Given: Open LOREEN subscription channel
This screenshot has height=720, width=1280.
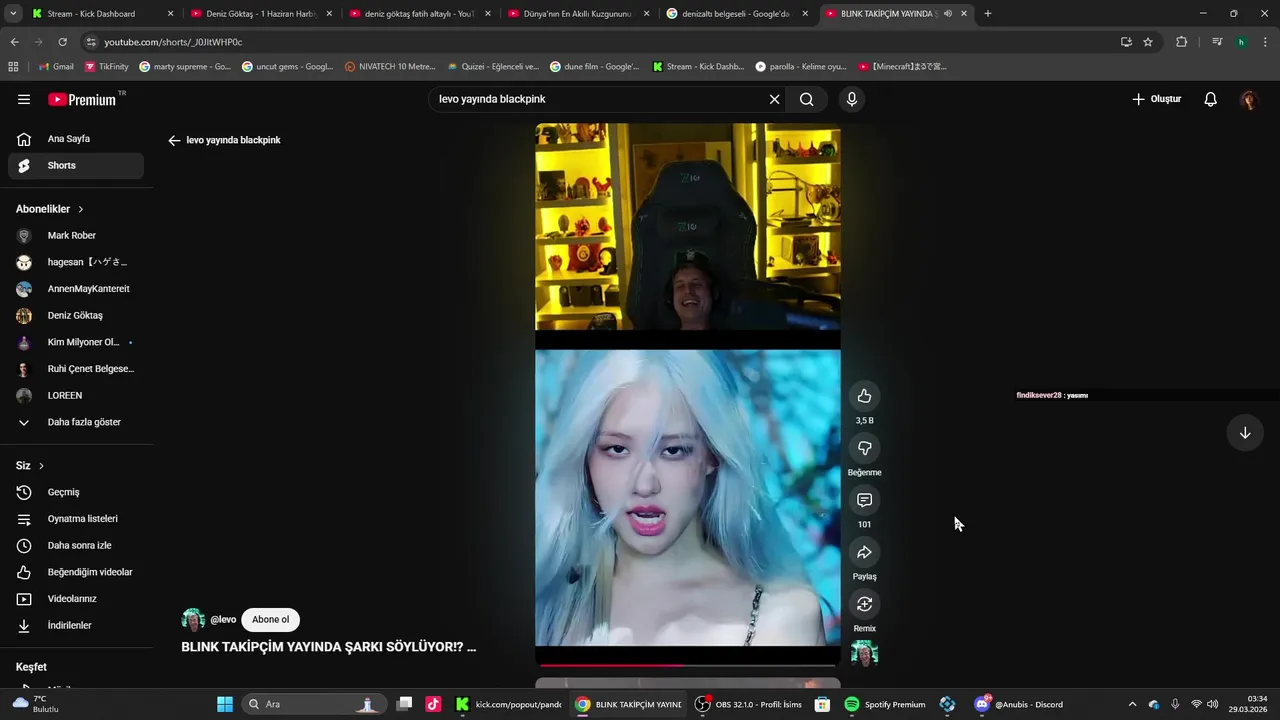Looking at the screenshot, I should (x=76, y=396).
